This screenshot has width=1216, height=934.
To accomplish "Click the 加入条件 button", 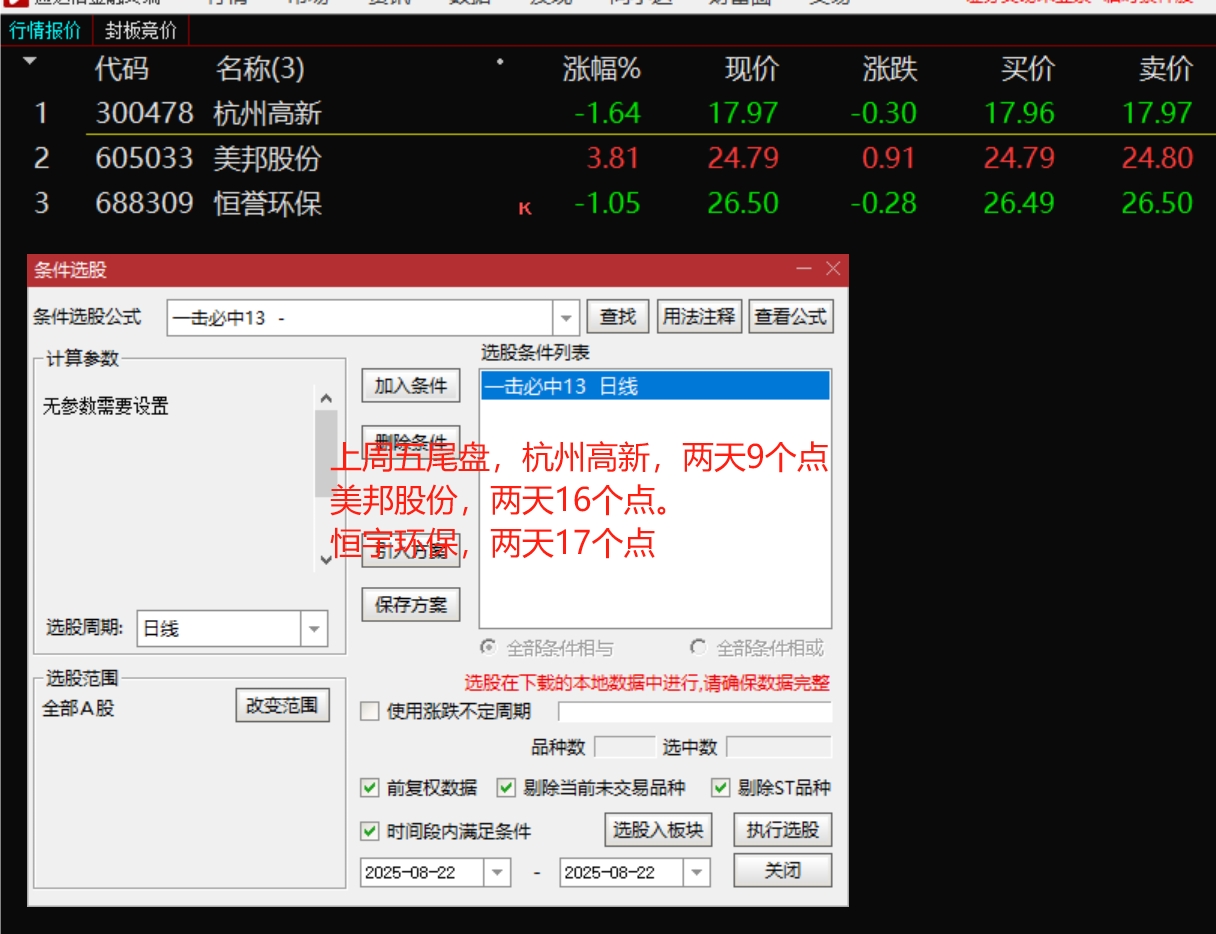I will (411, 386).
